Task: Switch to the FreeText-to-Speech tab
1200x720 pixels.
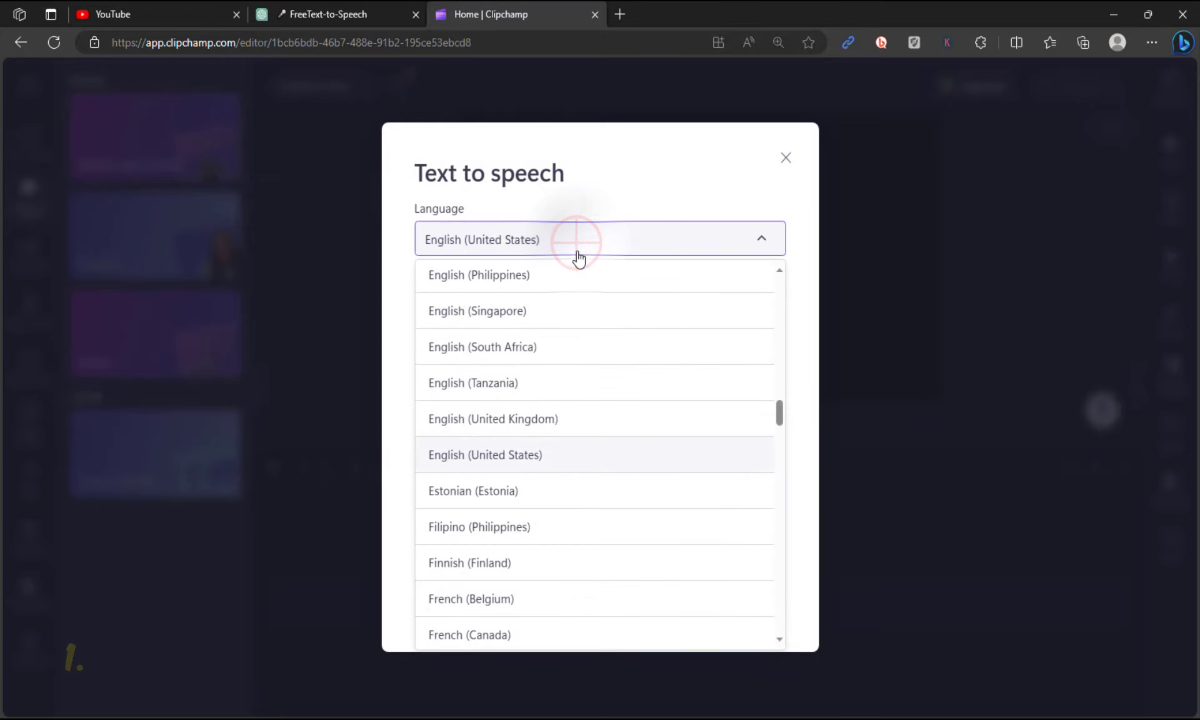Action: pos(328,14)
